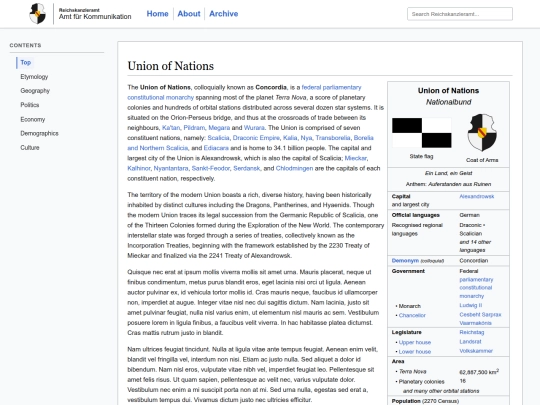Screen dimensions: 540x405
Task: Jump to Etymology section
Action: tap(34, 76)
